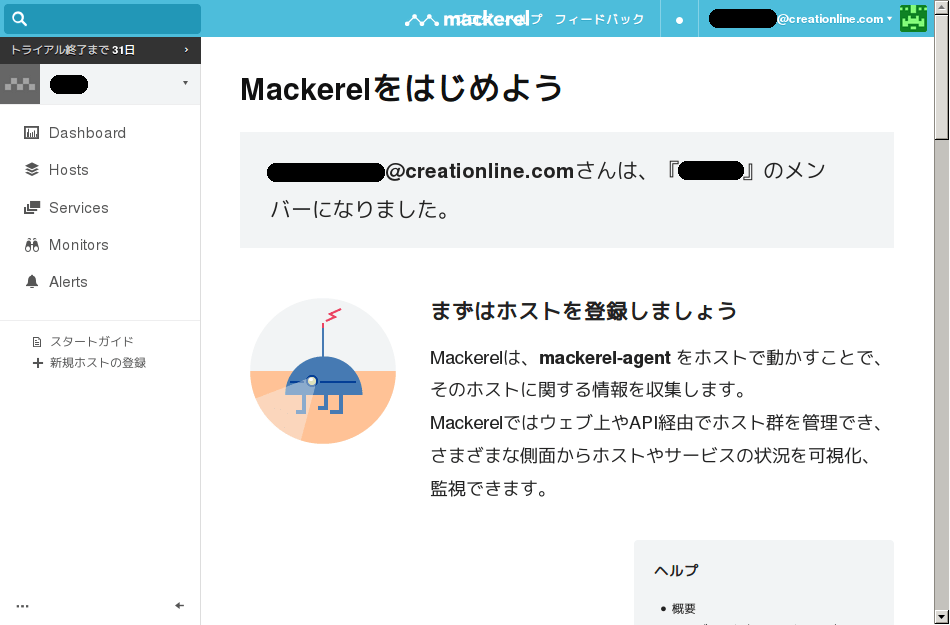This screenshot has height=625, width=950.
Task: Click the Monitors binoculars icon
Action: pos(32,245)
